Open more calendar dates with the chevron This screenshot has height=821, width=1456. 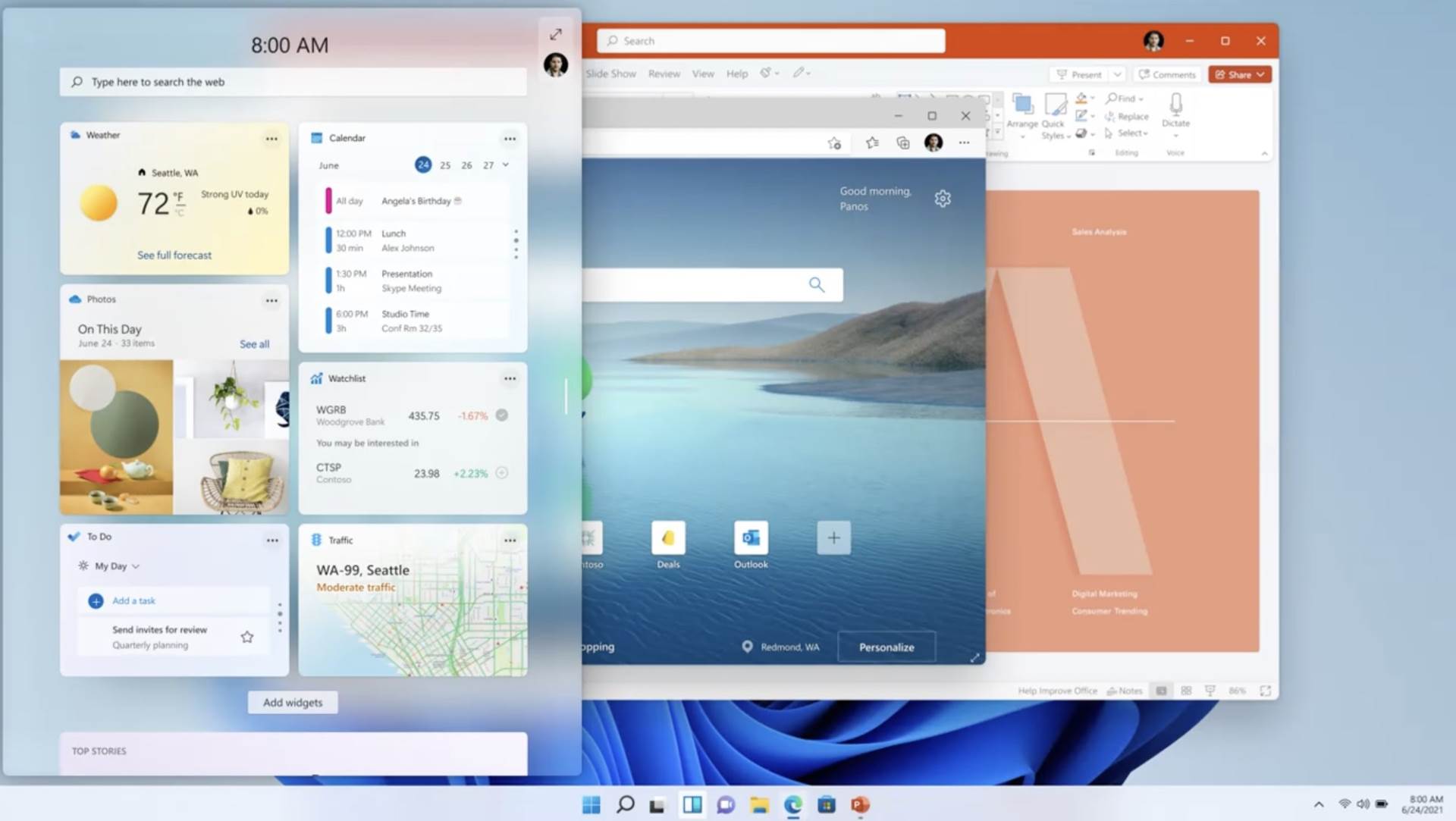(504, 165)
